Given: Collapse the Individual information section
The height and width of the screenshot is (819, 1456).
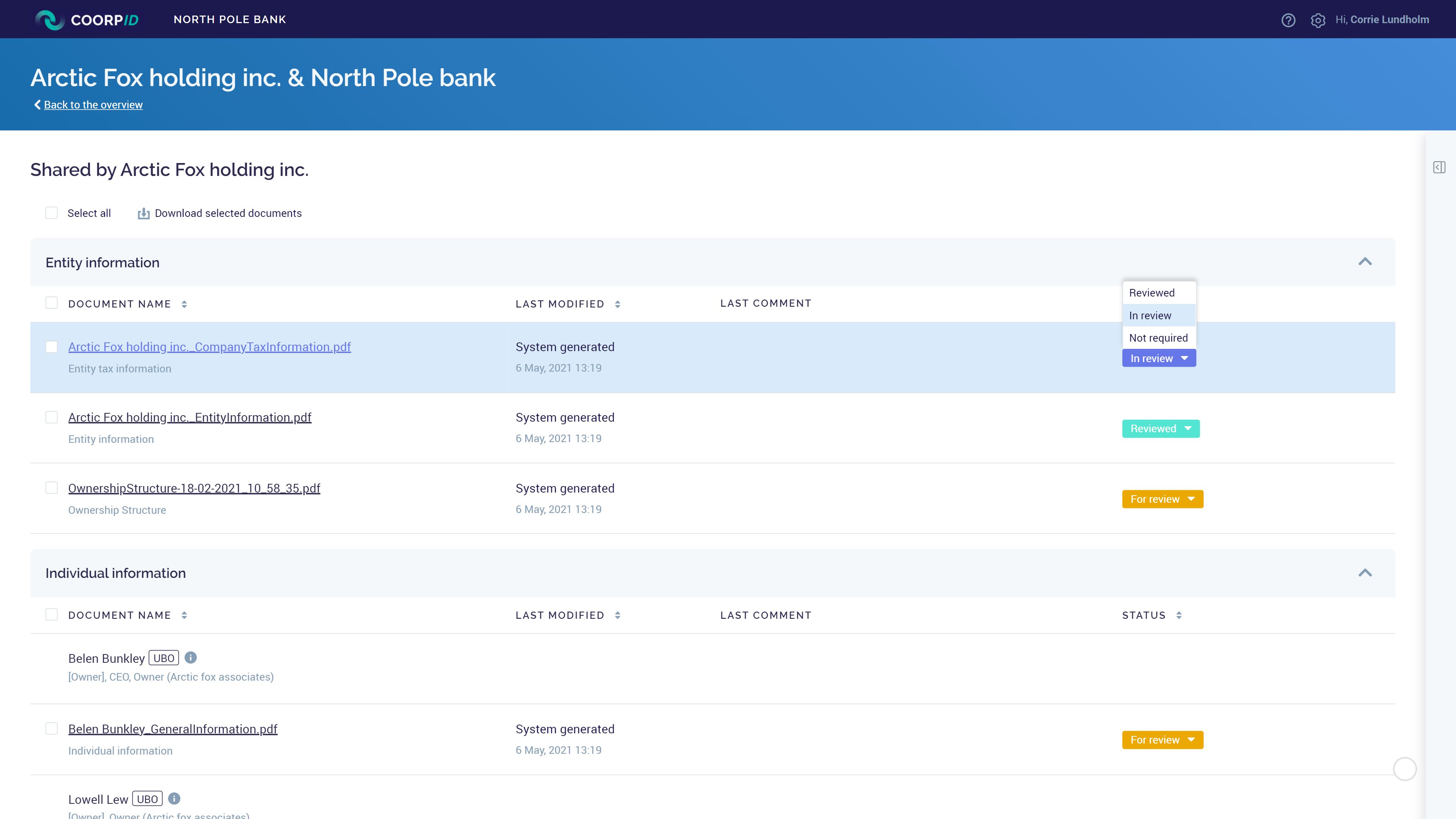Looking at the screenshot, I should point(1365,573).
